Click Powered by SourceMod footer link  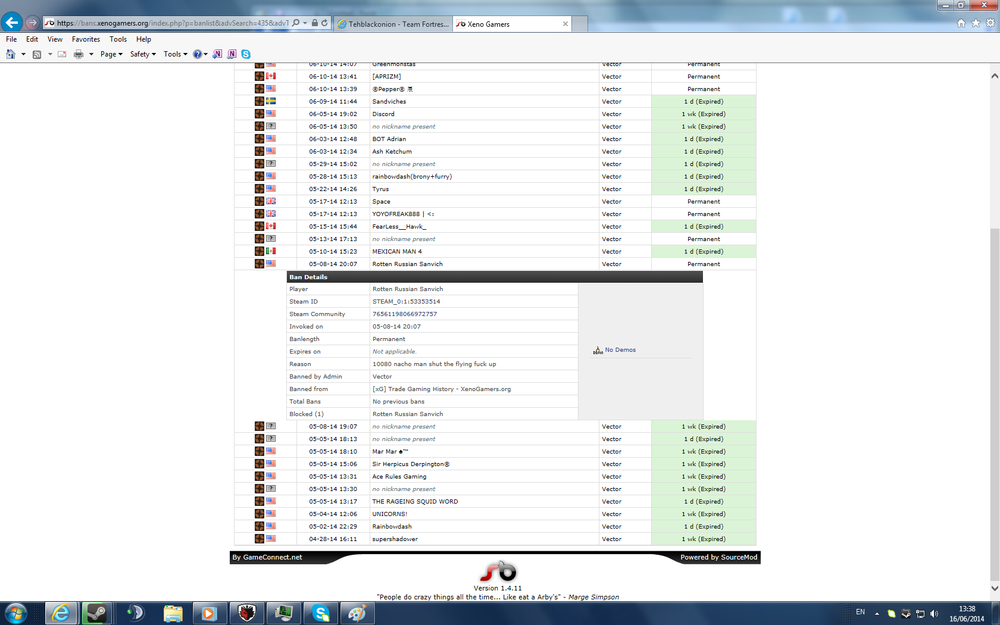point(719,557)
